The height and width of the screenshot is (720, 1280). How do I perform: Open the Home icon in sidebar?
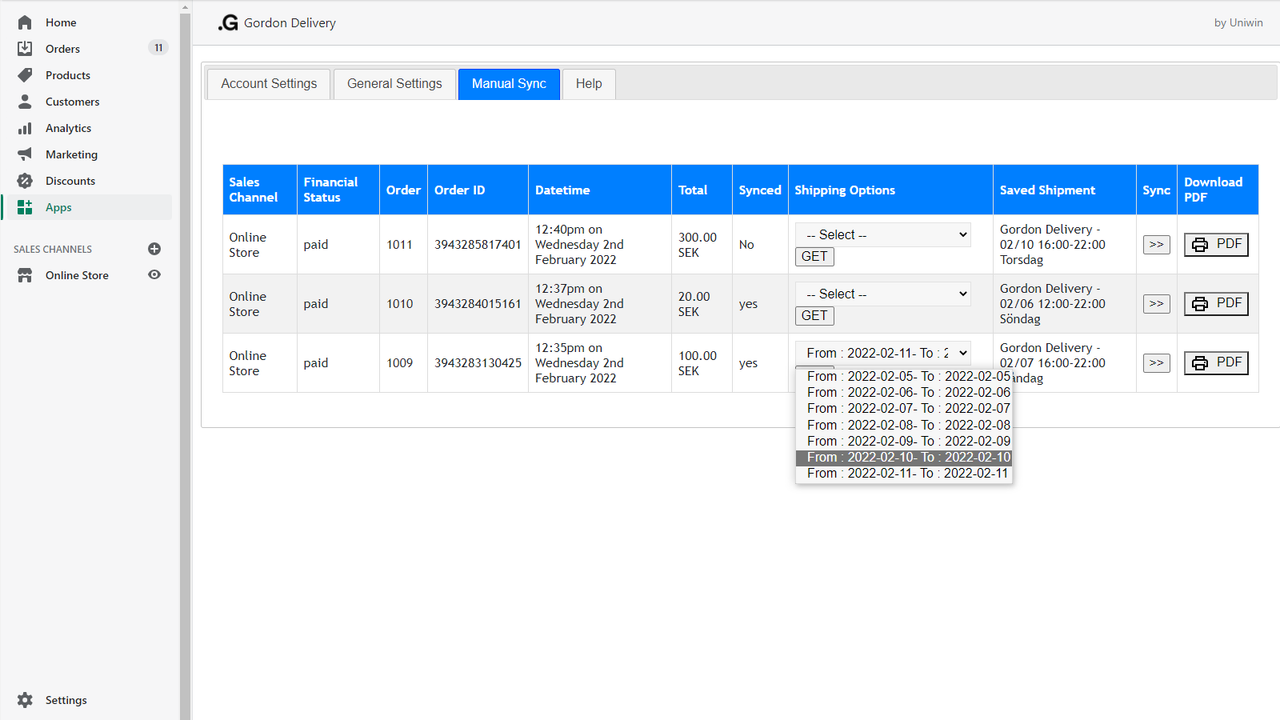pyautogui.click(x=25, y=22)
